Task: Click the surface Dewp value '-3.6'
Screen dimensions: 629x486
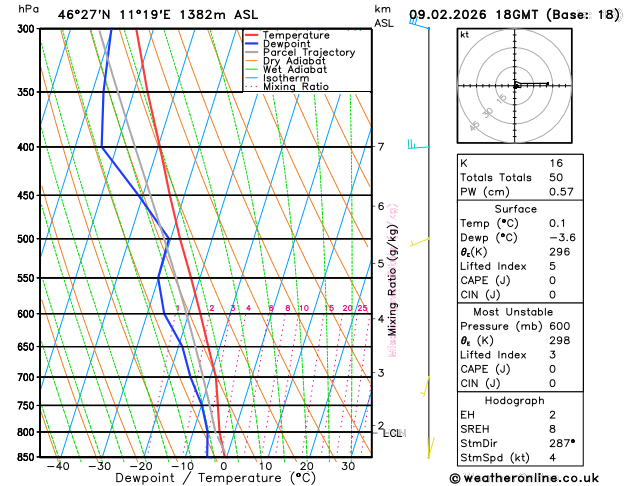Action: (x=562, y=238)
